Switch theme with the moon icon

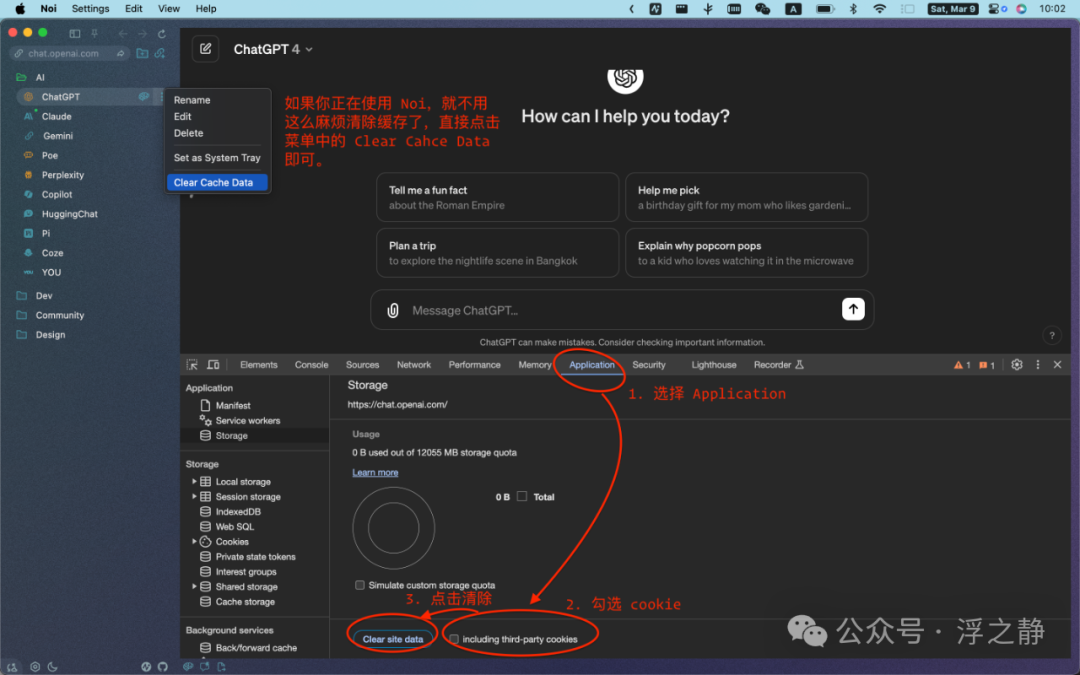click(x=53, y=667)
